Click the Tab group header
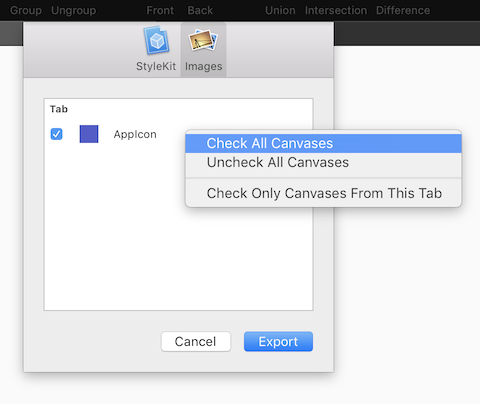The width and height of the screenshot is (480, 404). click(x=59, y=109)
